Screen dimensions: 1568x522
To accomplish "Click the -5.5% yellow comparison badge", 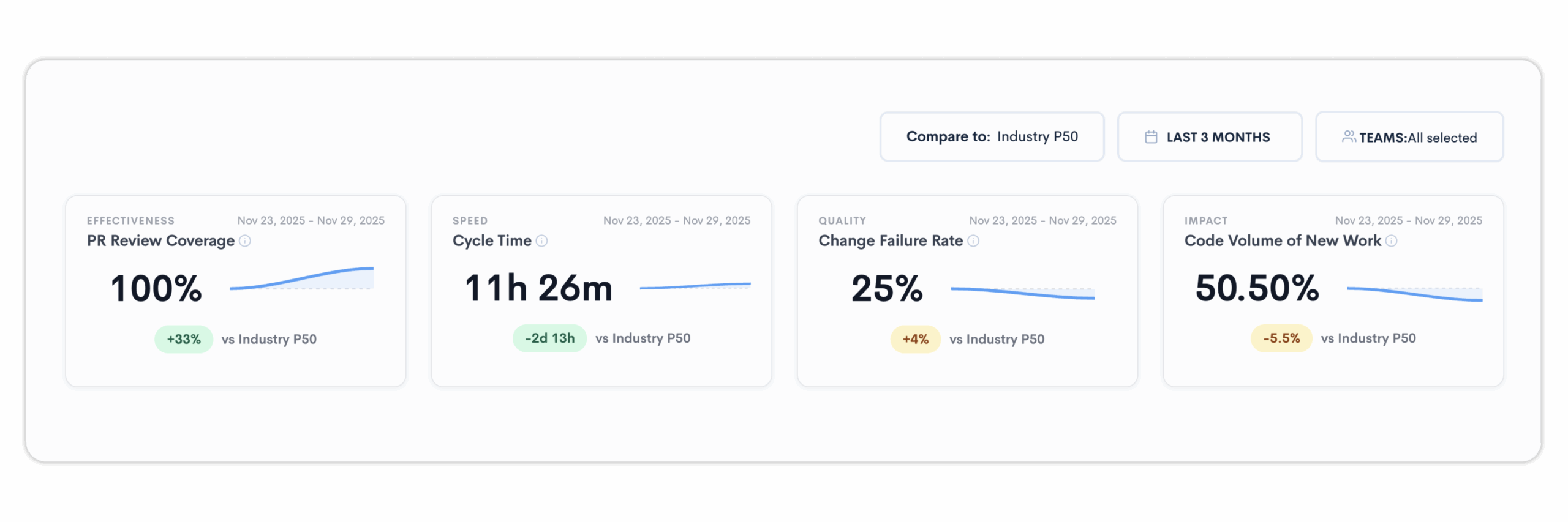I will 1281,338.
